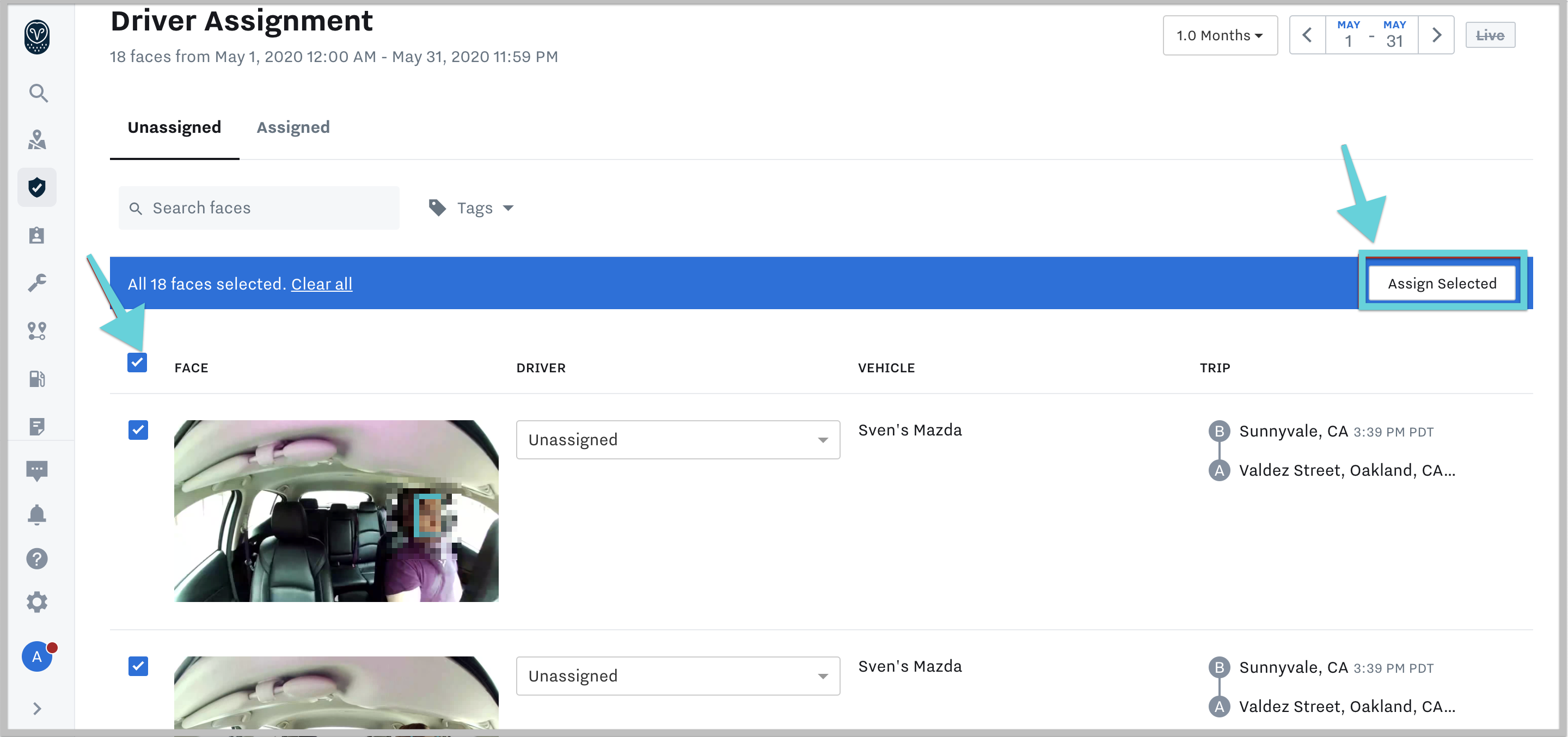
Task: Open the settings gear icon
Action: click(37, 602)
